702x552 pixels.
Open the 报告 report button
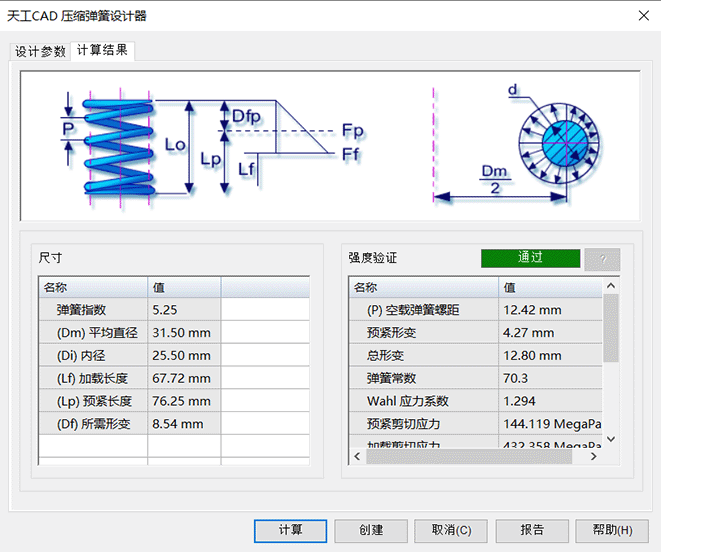tap(532, 531)
